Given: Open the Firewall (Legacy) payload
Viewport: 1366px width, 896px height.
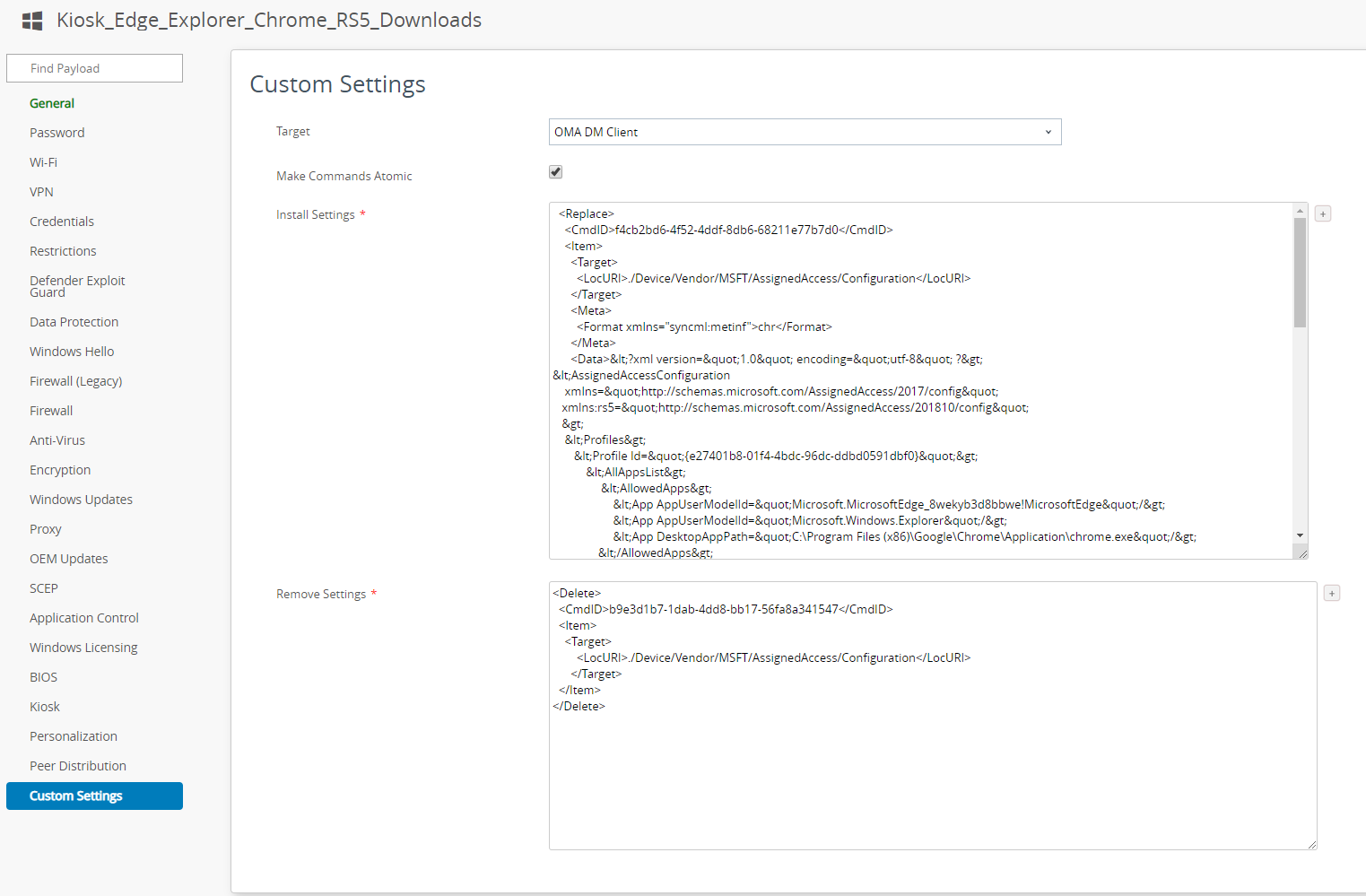Looking at the screenshot, I should 76,380.
